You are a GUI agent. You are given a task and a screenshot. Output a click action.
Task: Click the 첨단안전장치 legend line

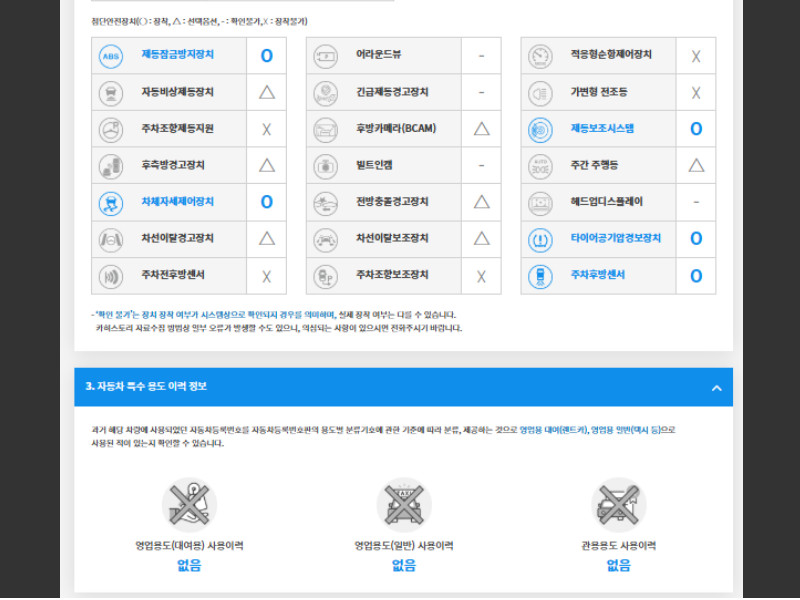coord(199,21)
